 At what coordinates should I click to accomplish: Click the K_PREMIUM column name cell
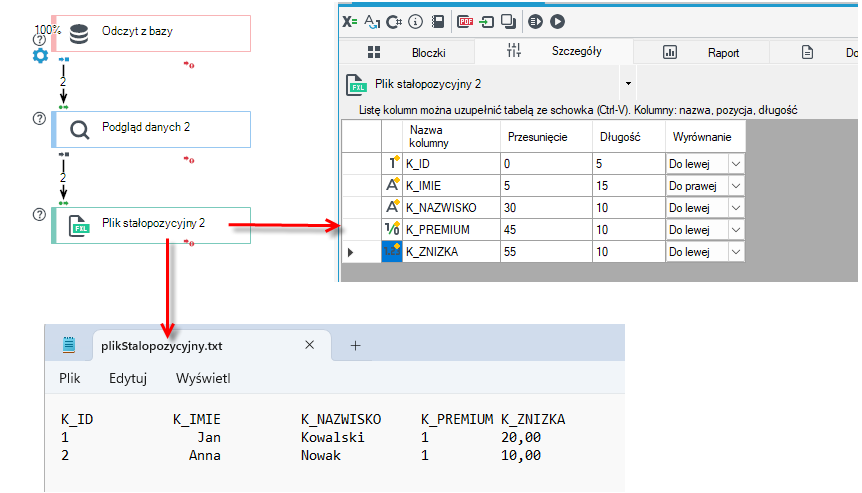pos(452,230)
